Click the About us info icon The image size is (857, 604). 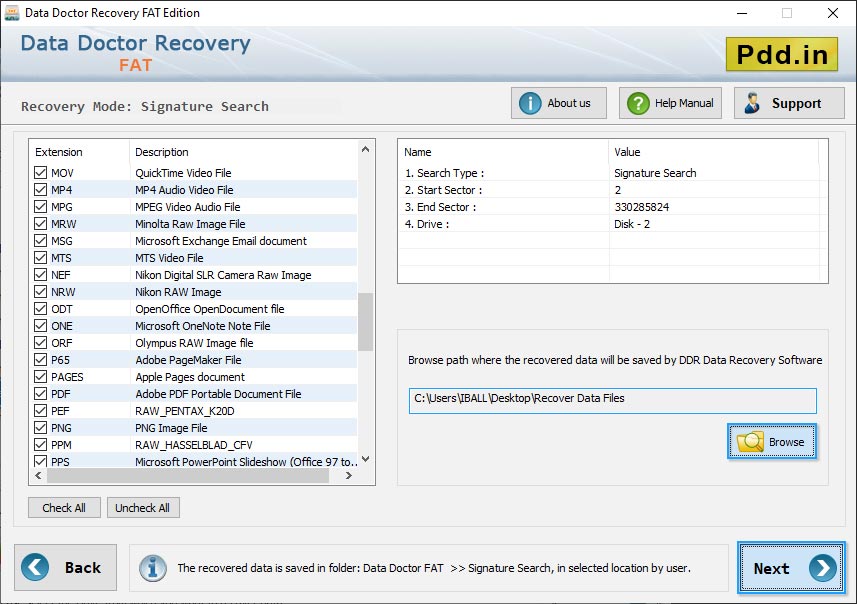530,103
